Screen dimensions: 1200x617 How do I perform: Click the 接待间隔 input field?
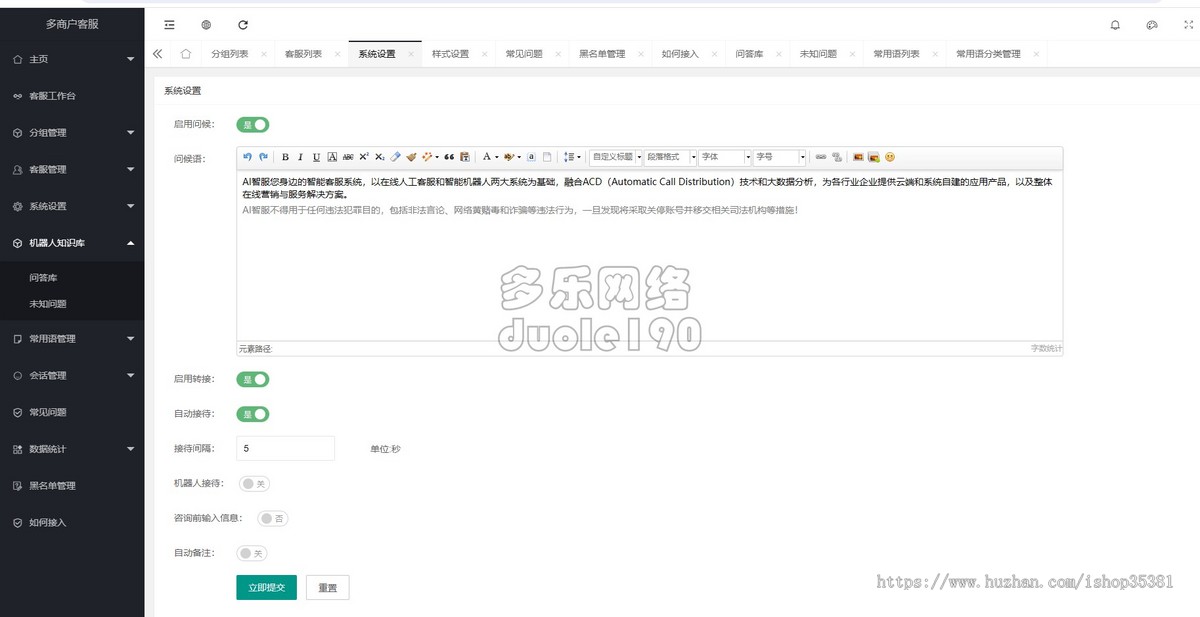(x=285, y=449)
